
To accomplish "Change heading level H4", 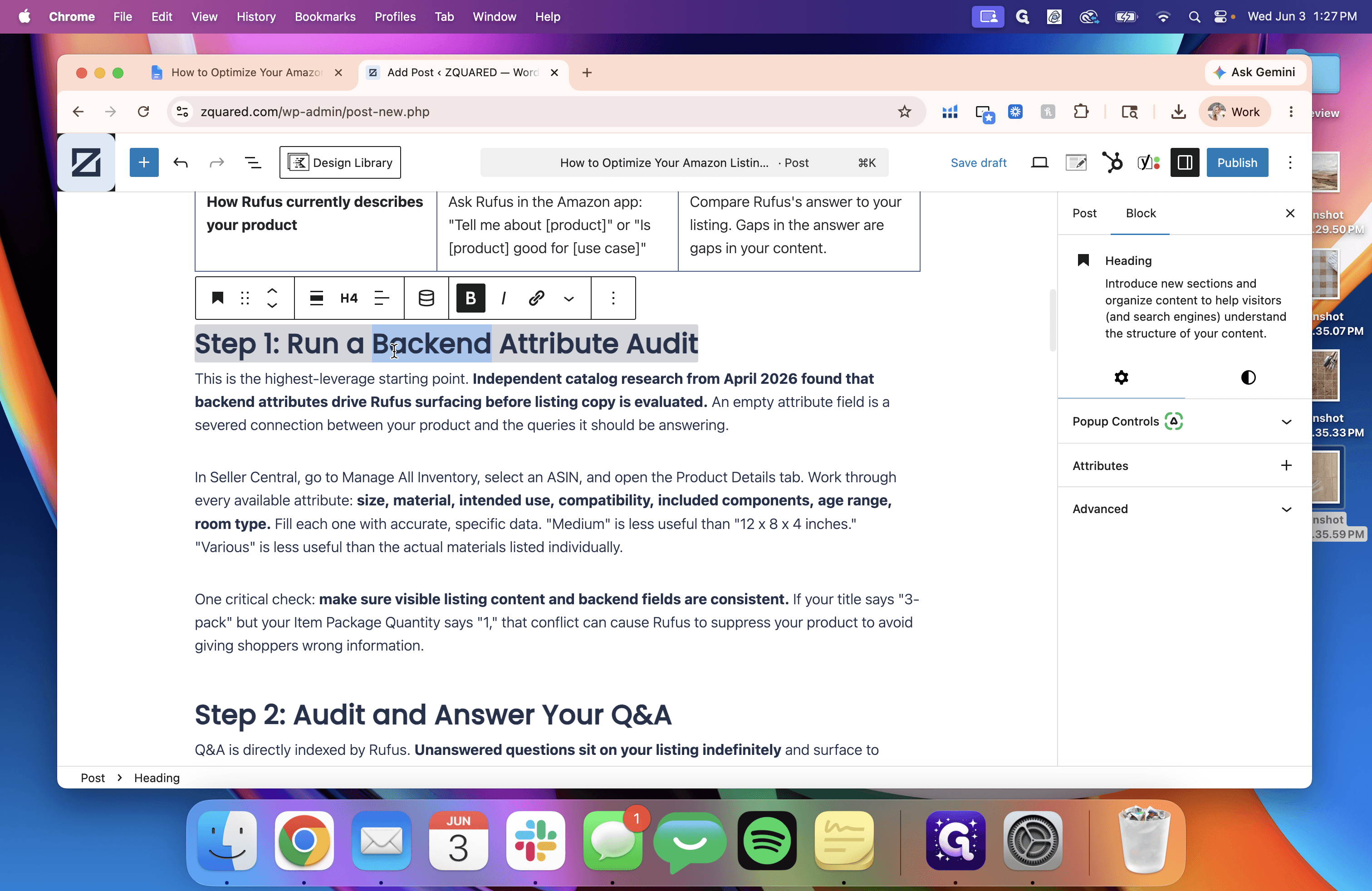I will [349, 298].
